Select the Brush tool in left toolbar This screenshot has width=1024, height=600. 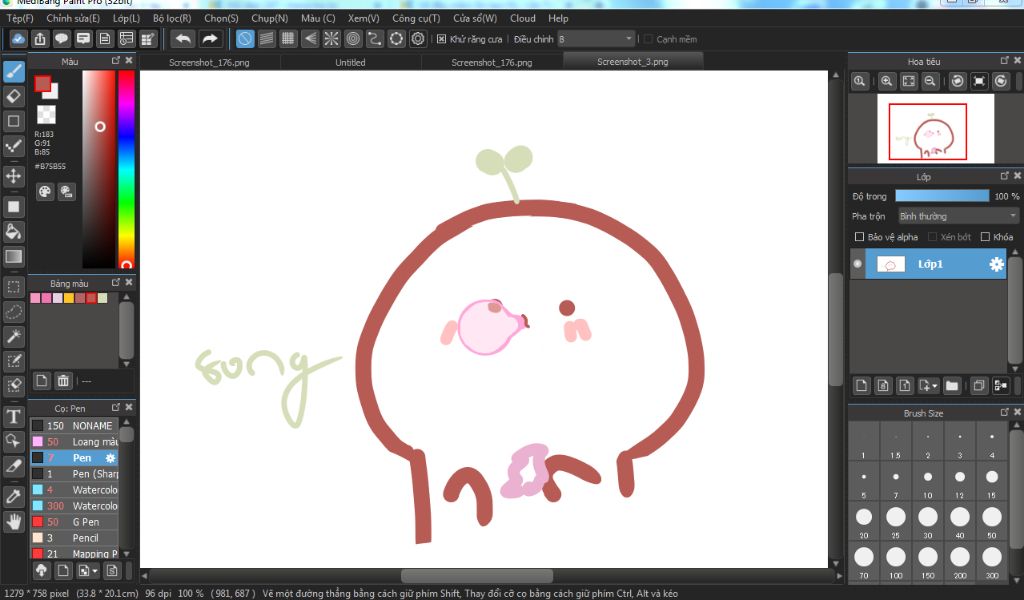click(x=14, y=71)
